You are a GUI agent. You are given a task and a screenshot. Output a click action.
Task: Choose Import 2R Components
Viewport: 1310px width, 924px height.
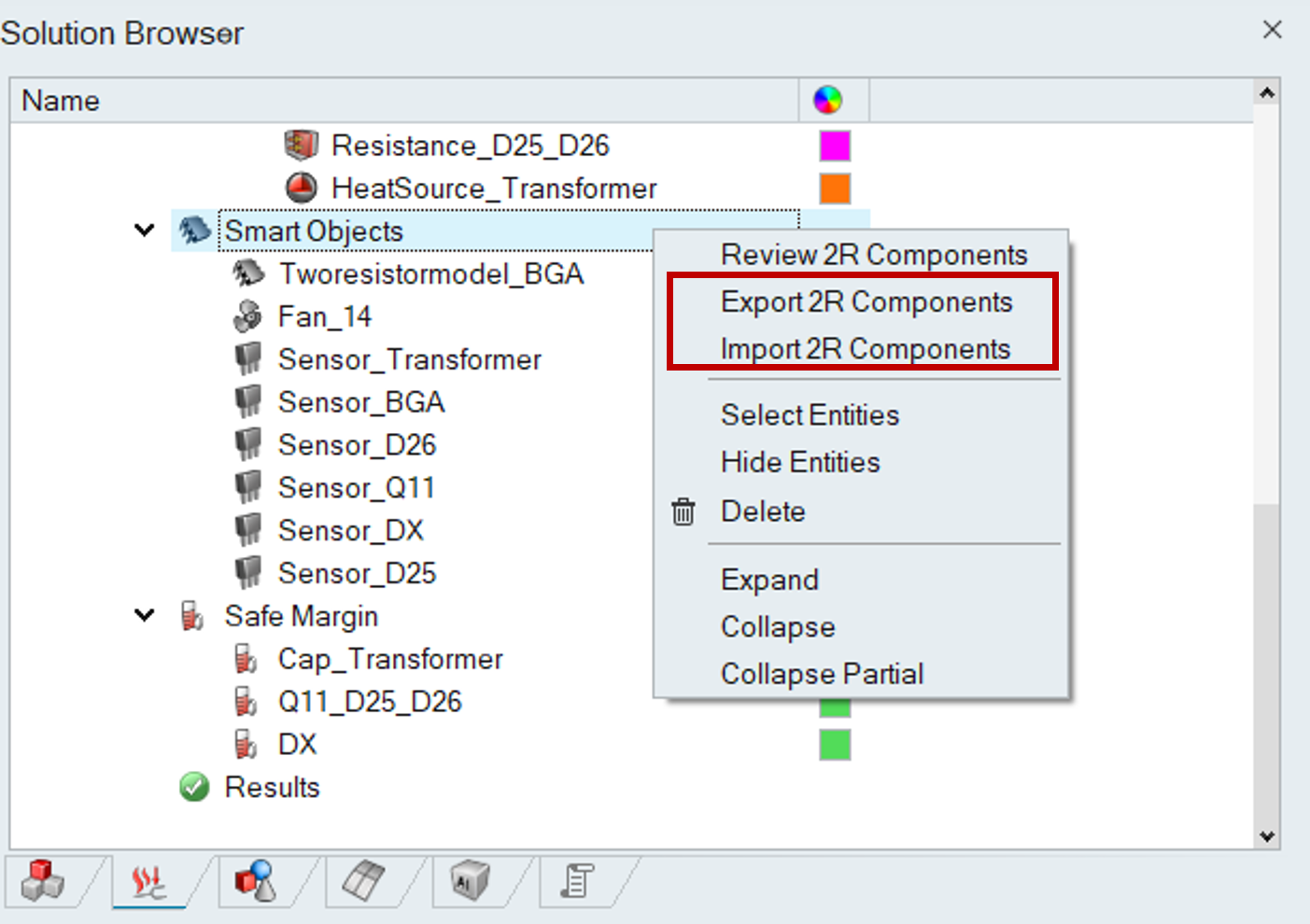pos(866,349)
